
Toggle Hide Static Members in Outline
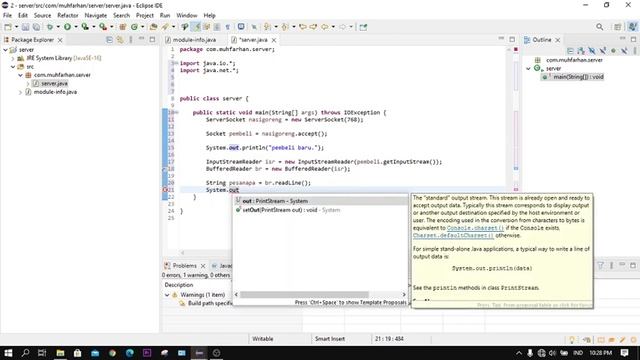point(602,51)
